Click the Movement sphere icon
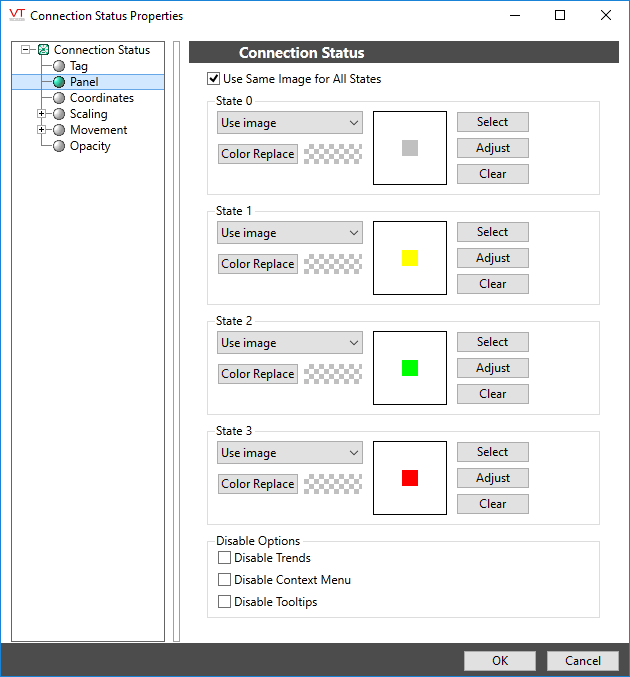The height and width of the screenshot is (677, 630). tap(59, 130)
